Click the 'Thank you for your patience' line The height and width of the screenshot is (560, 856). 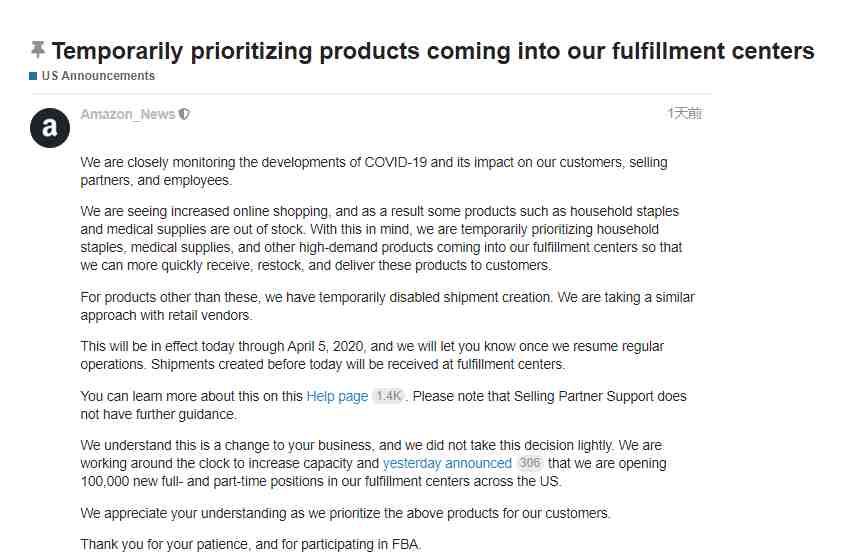pyautogui.click(x=251, y=544)
